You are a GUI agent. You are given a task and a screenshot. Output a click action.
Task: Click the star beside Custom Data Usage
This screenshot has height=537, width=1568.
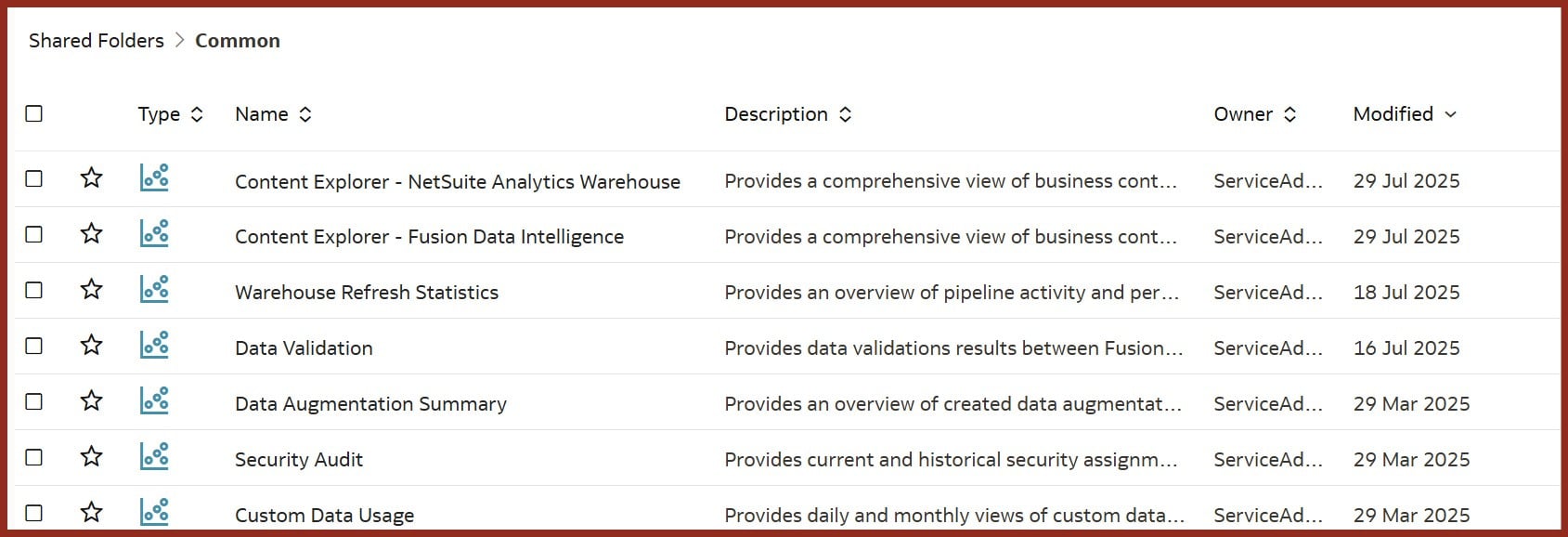[91, 513]
